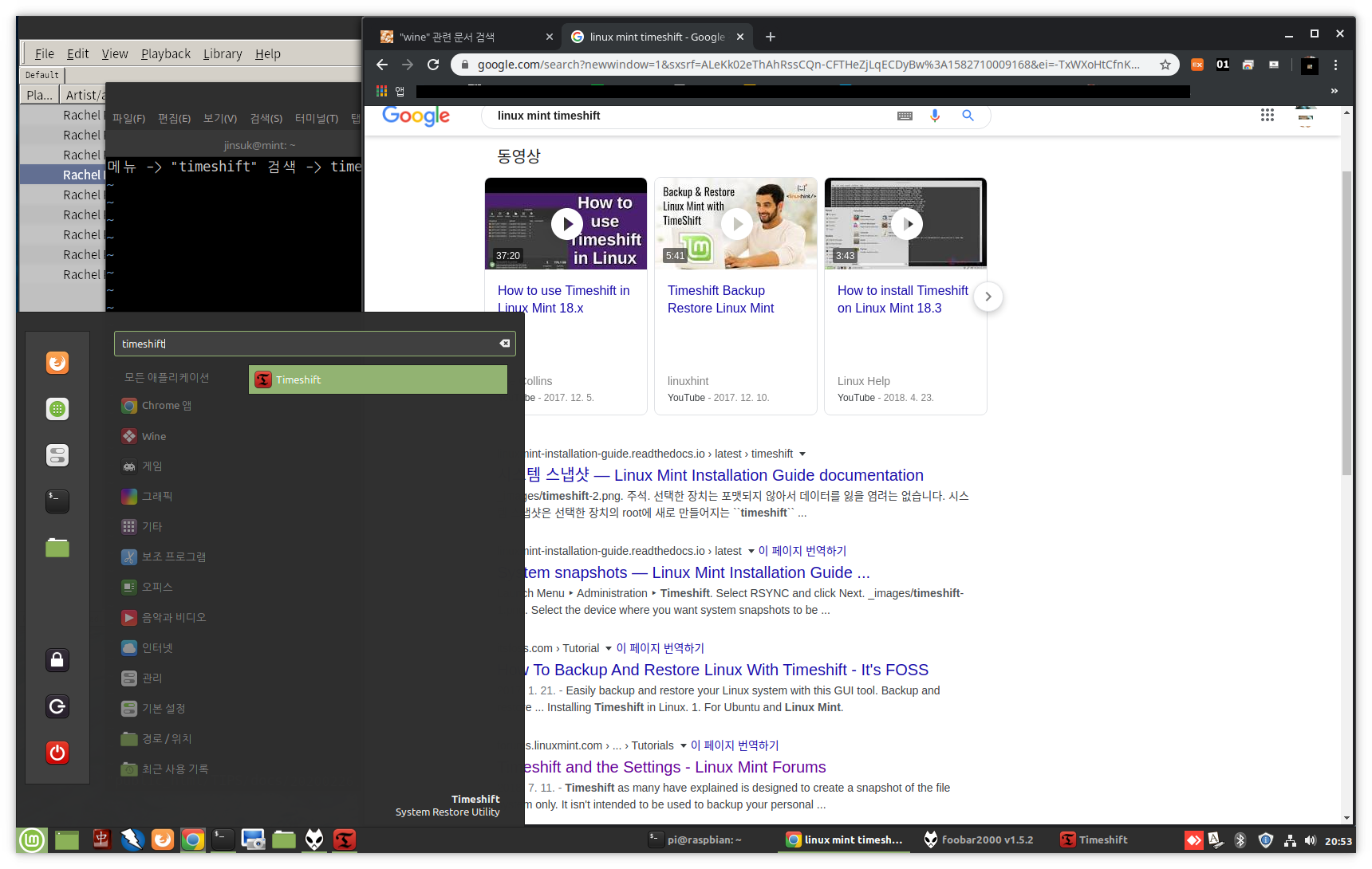Image resolution: width=1372 pixels, height=869 pixels.
Task: Select the All applications category
Action: click(166, 377)
